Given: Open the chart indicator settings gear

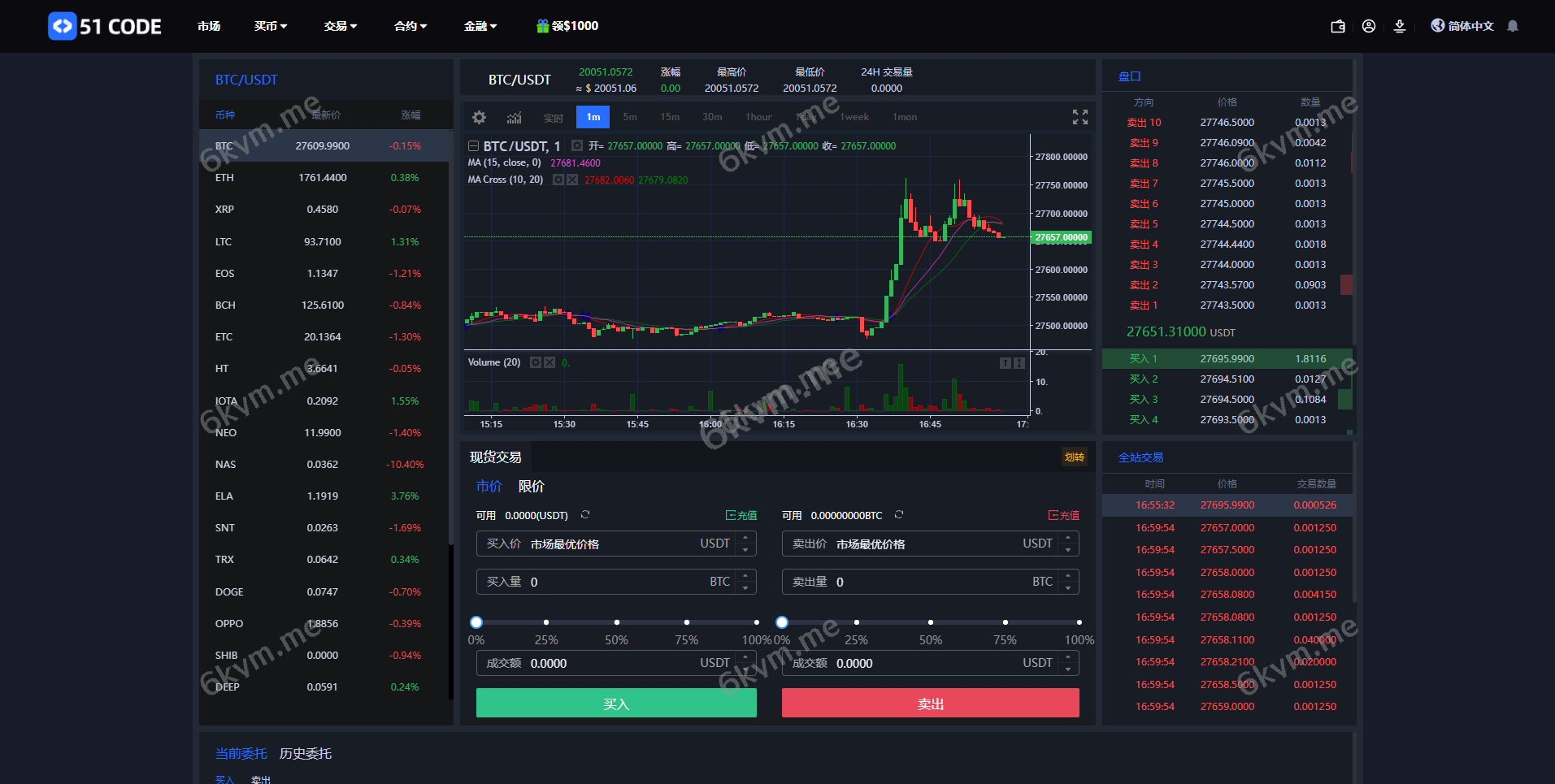Looking at the screenshot, I should [479, 117].
